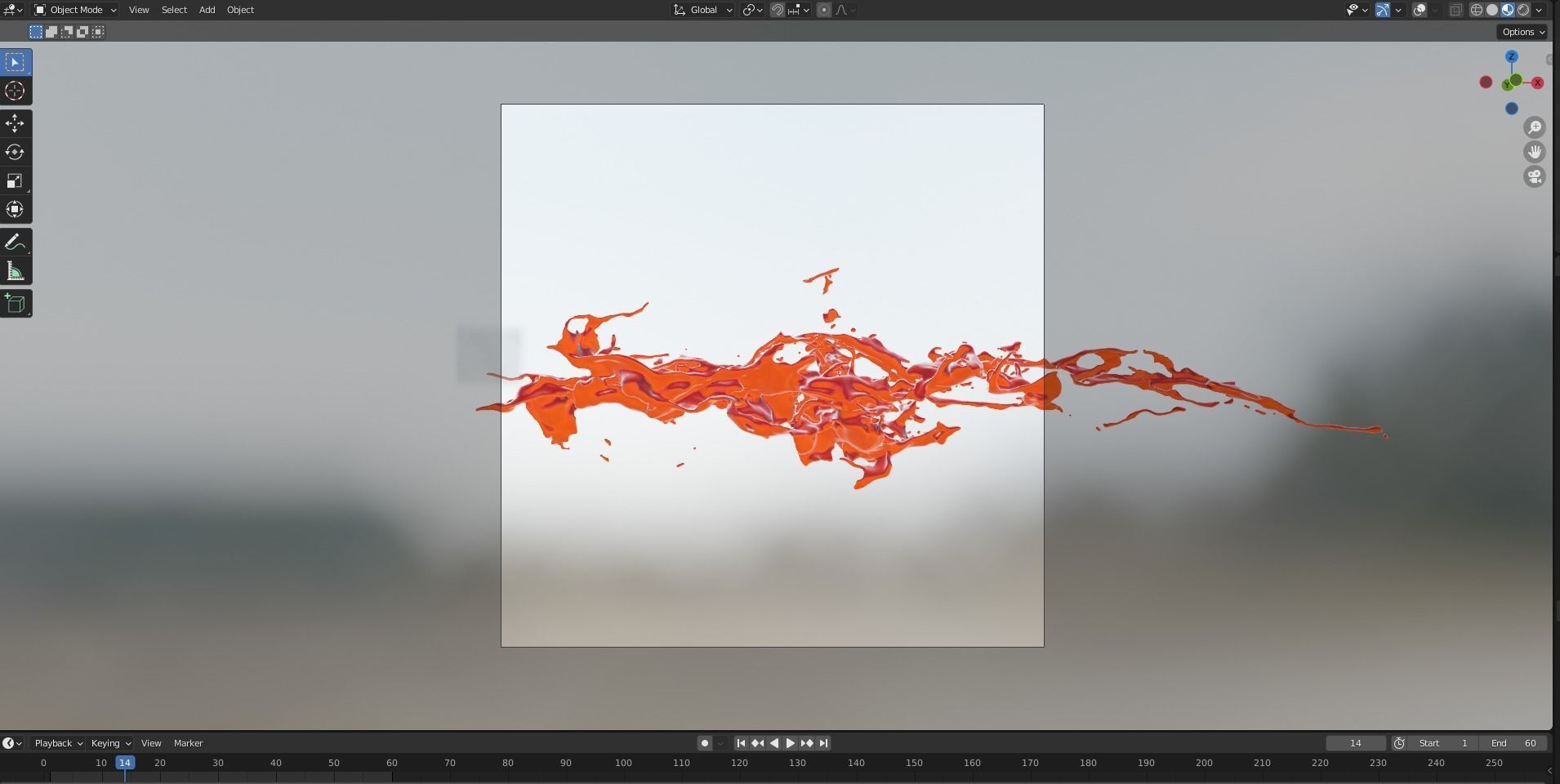Open the Object menu
Screen dimensions: 1560x784
[239, 9]
